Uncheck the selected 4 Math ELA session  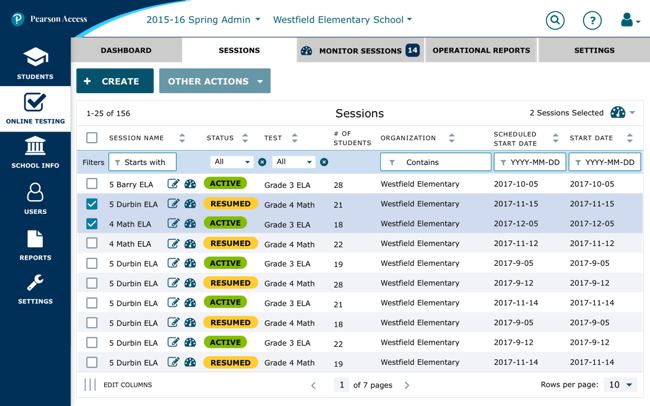point(92,223)
